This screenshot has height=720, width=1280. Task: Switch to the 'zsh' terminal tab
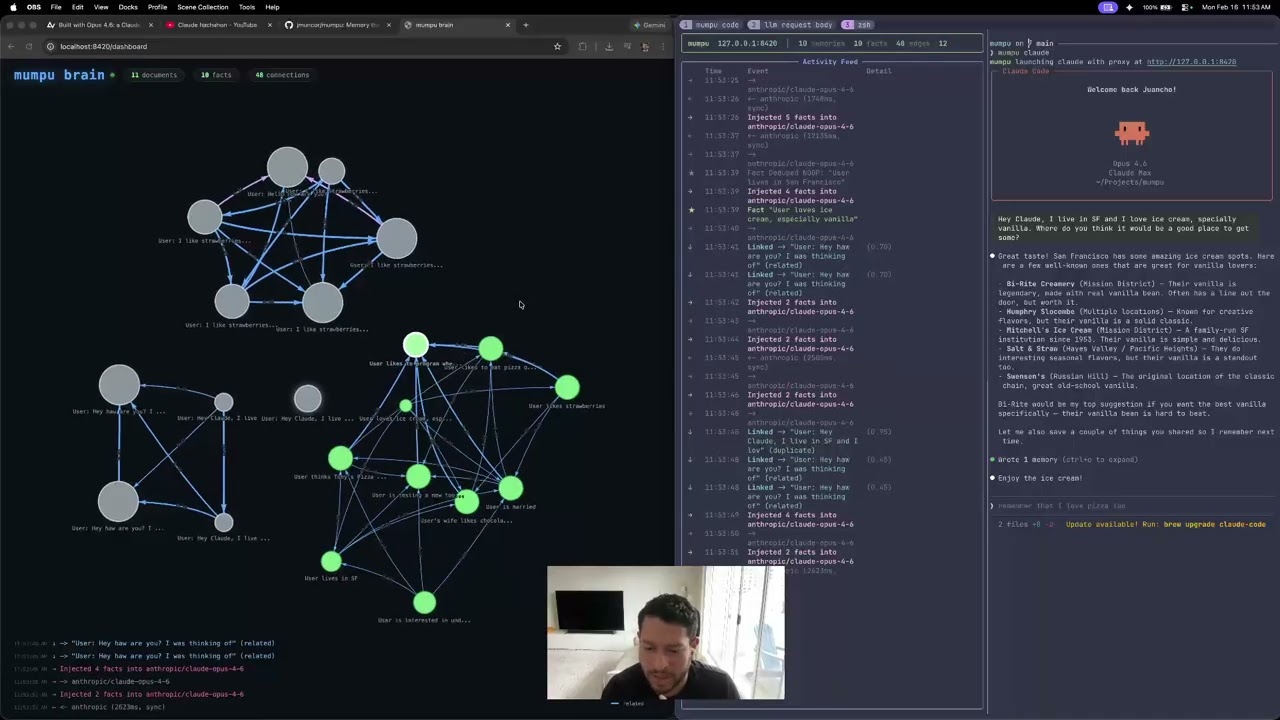click(x=856, y=25)
